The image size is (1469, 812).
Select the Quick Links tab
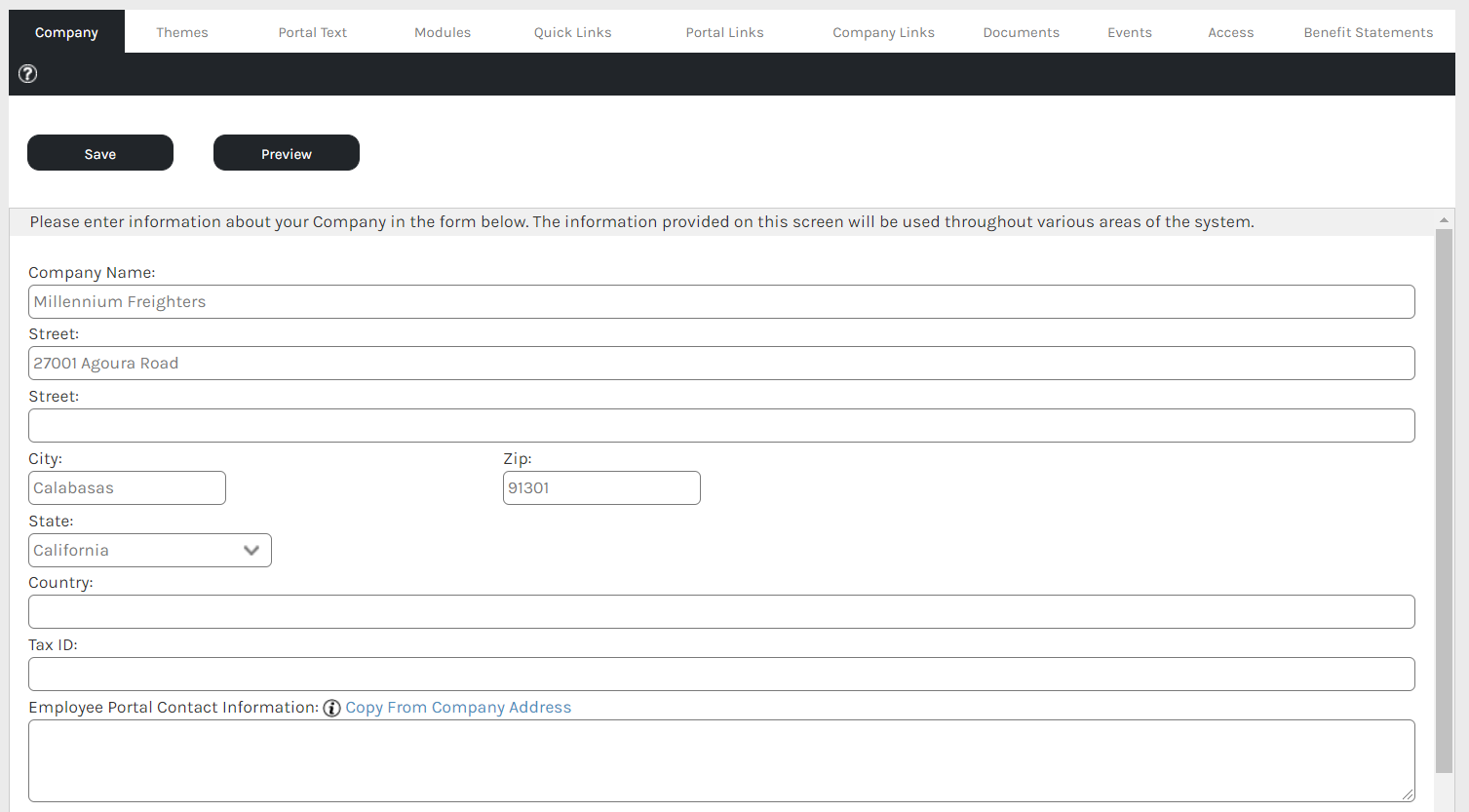[x=572, y=32]
